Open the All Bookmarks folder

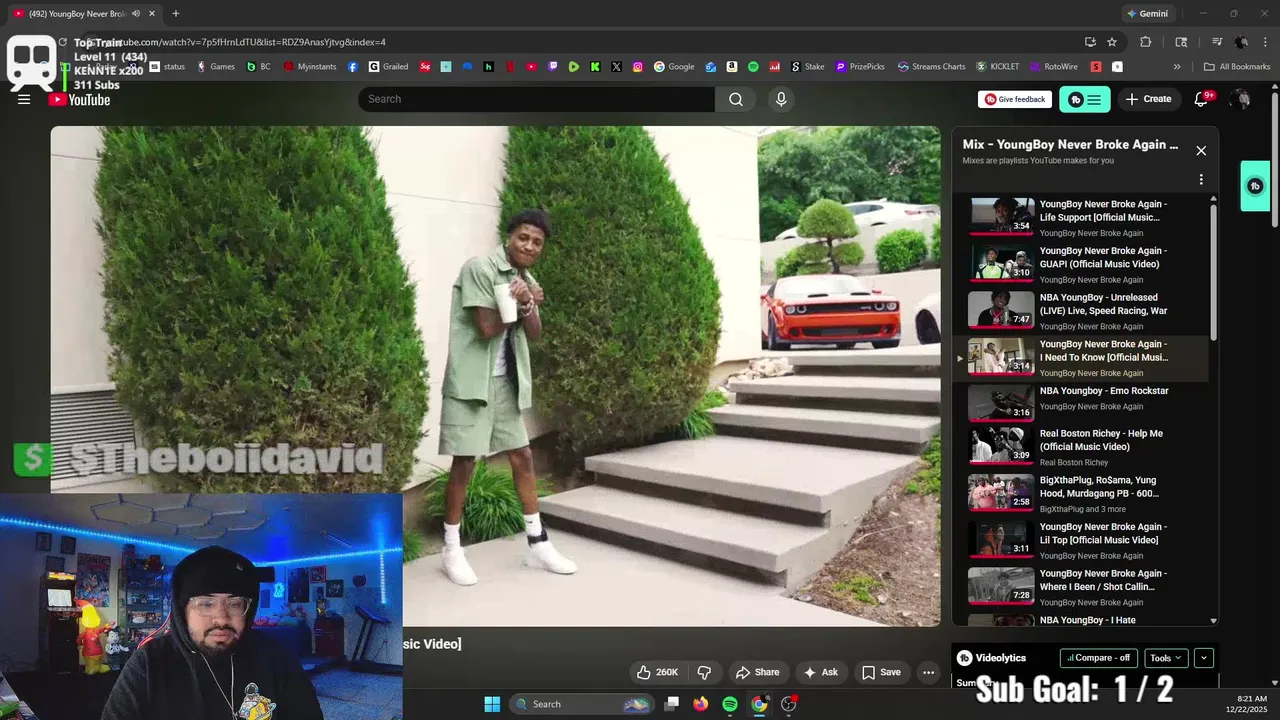1237,67
